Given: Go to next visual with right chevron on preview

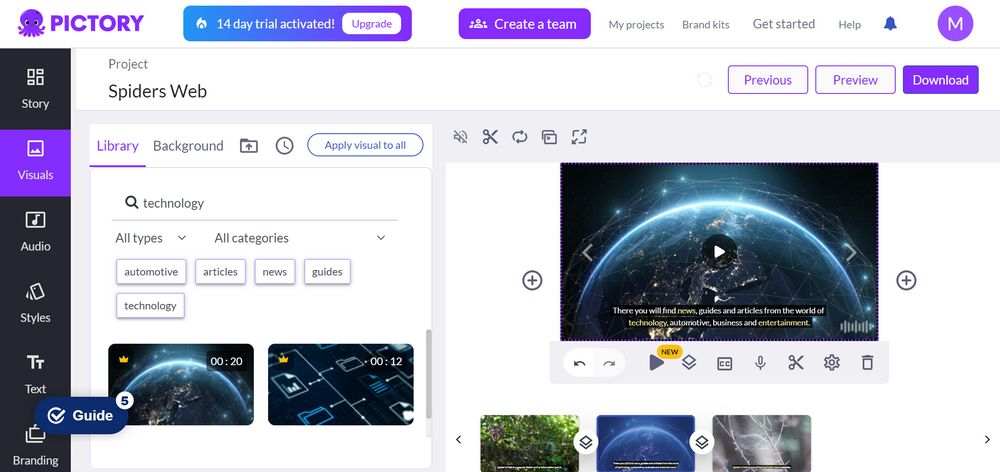Looking at the screenshot, I should pos(851,253).
